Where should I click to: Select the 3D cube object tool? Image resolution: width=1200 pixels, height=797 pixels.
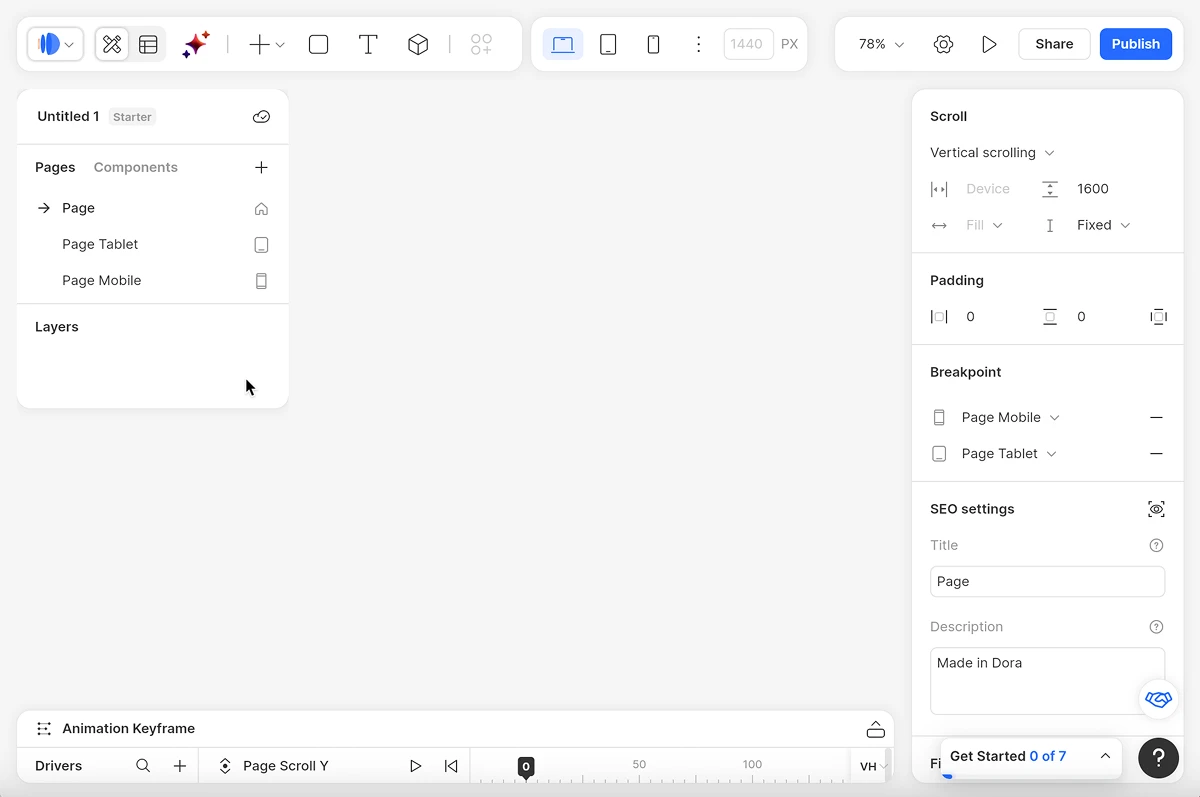[x=418, y=44]
